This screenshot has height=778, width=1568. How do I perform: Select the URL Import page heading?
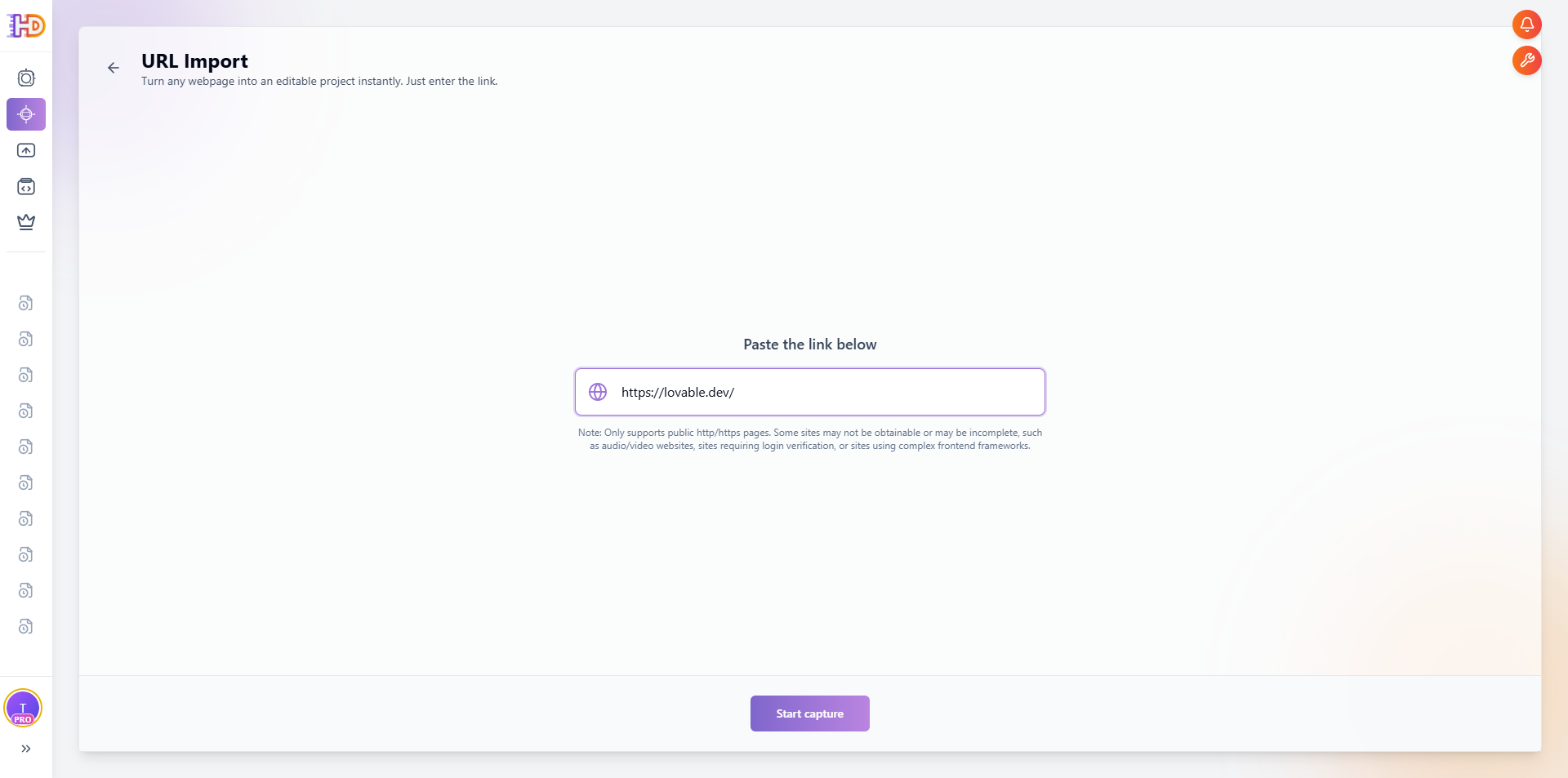pos(194,61)
